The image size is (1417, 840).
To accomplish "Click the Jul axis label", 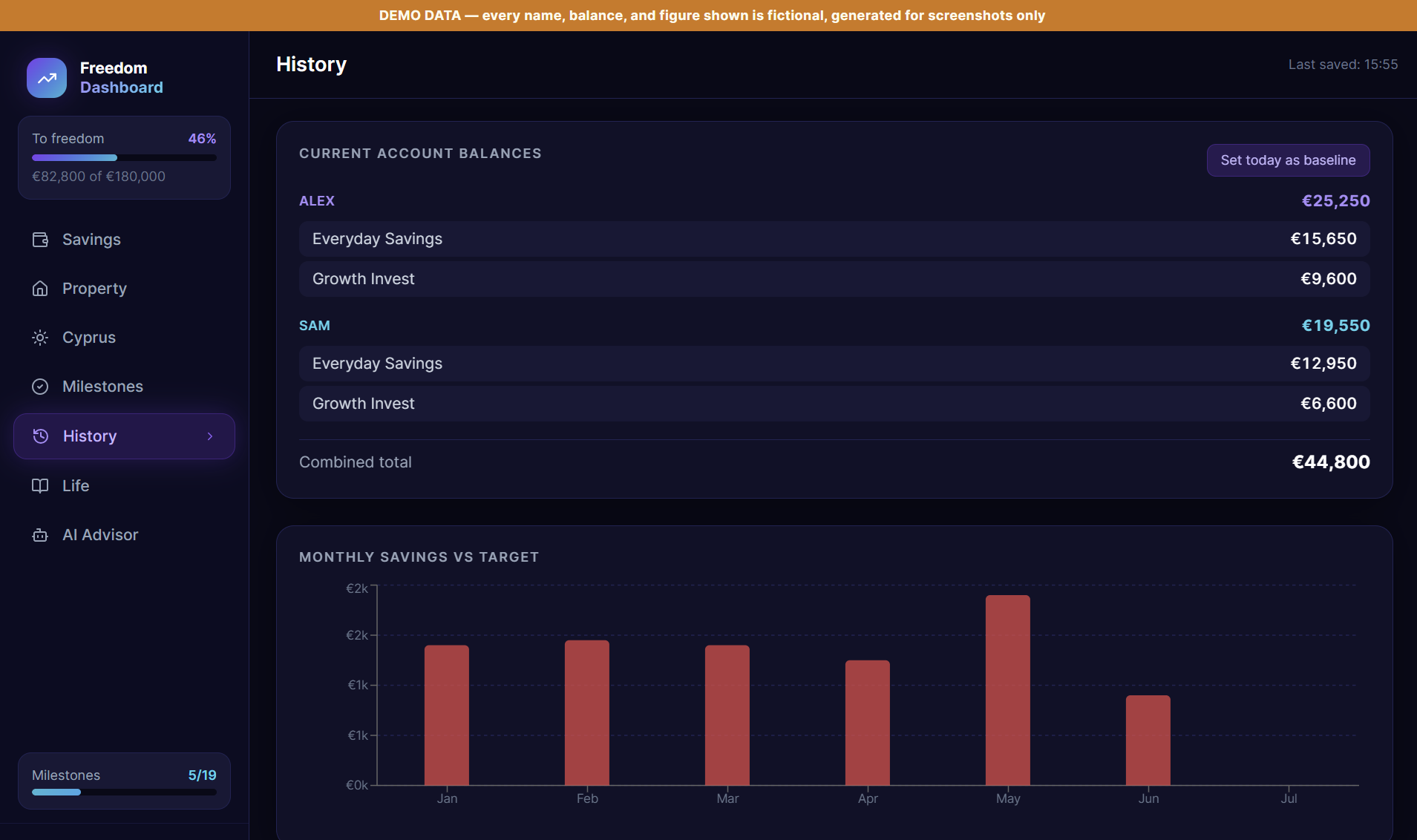I will pos(1289,798).
